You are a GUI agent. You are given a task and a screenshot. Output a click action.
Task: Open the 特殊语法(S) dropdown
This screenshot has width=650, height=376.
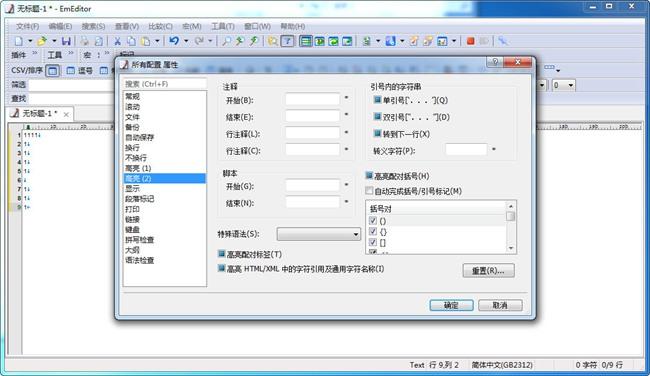click(318, 234)
